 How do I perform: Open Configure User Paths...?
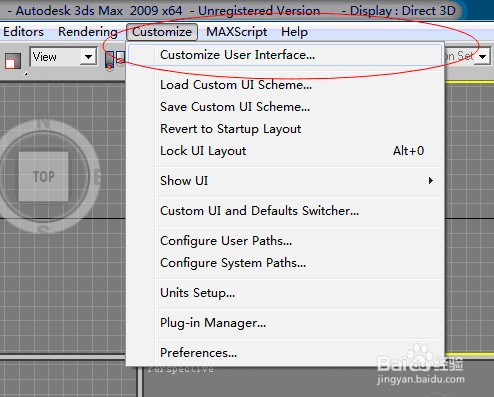pyautogui.click(x=285, y=241)
